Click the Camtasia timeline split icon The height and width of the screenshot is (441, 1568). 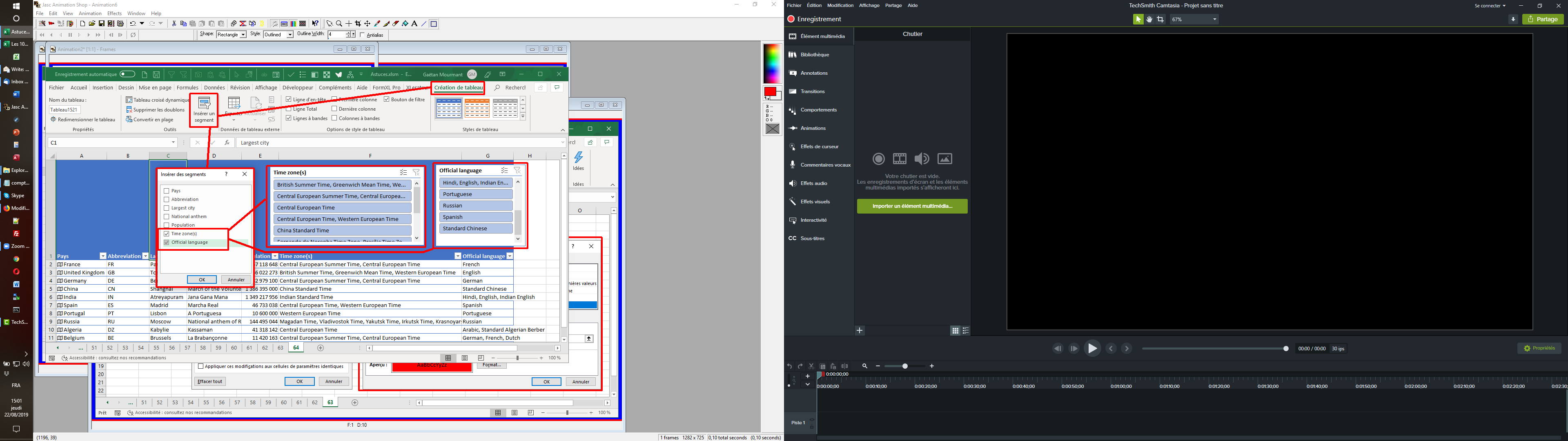tap(845, 366)
